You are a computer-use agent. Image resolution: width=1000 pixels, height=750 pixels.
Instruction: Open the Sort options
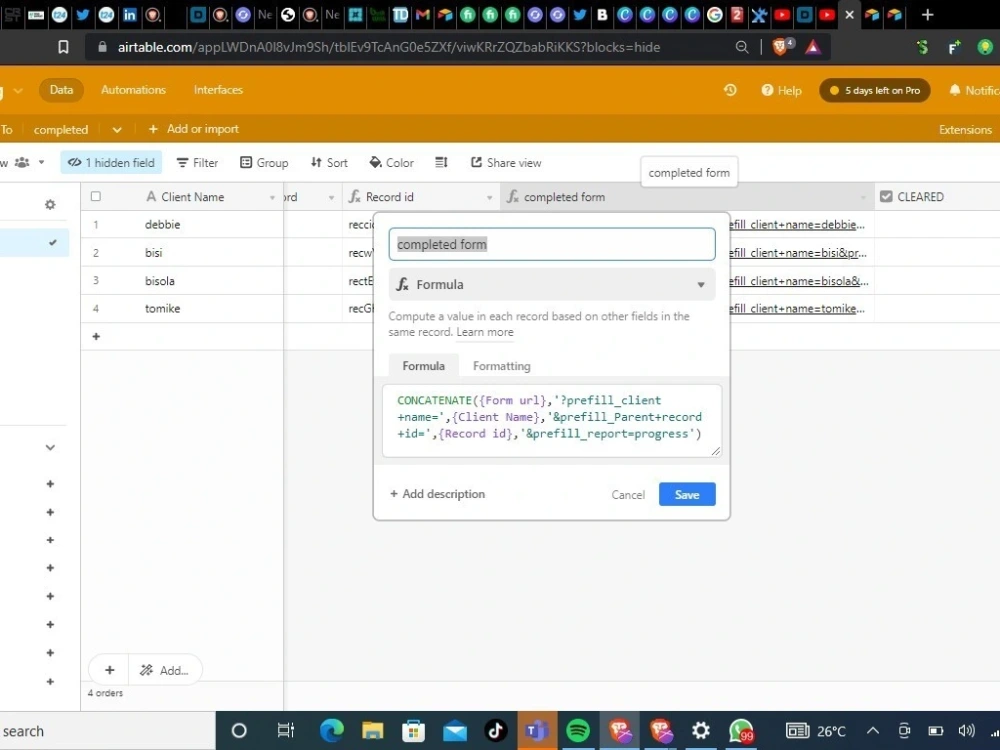pyautogui.click(x=329, y=163)
